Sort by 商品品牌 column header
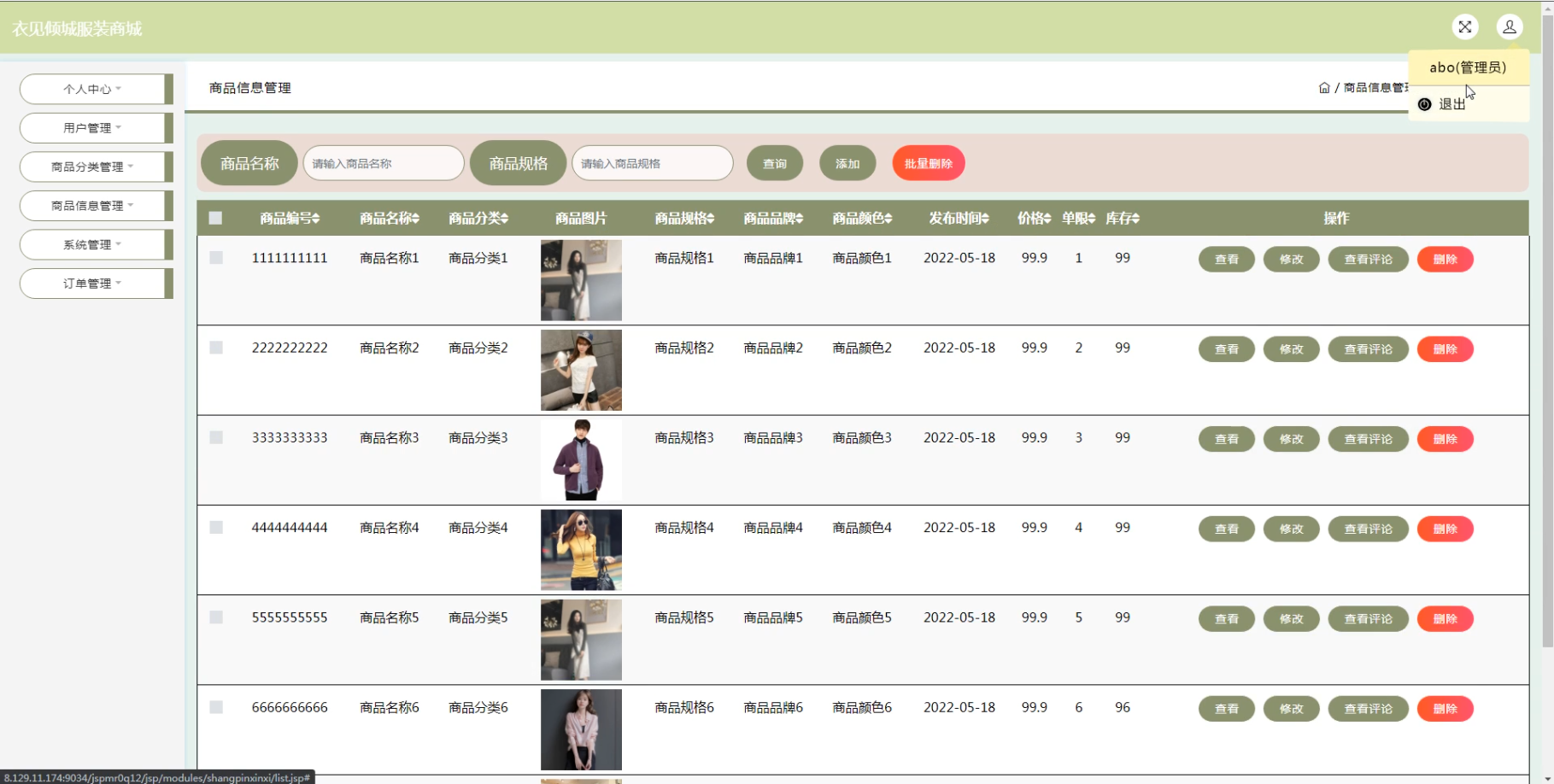The height and width of the screenshot is (784, 1554). pyautogui.click(x=773, y=219)
